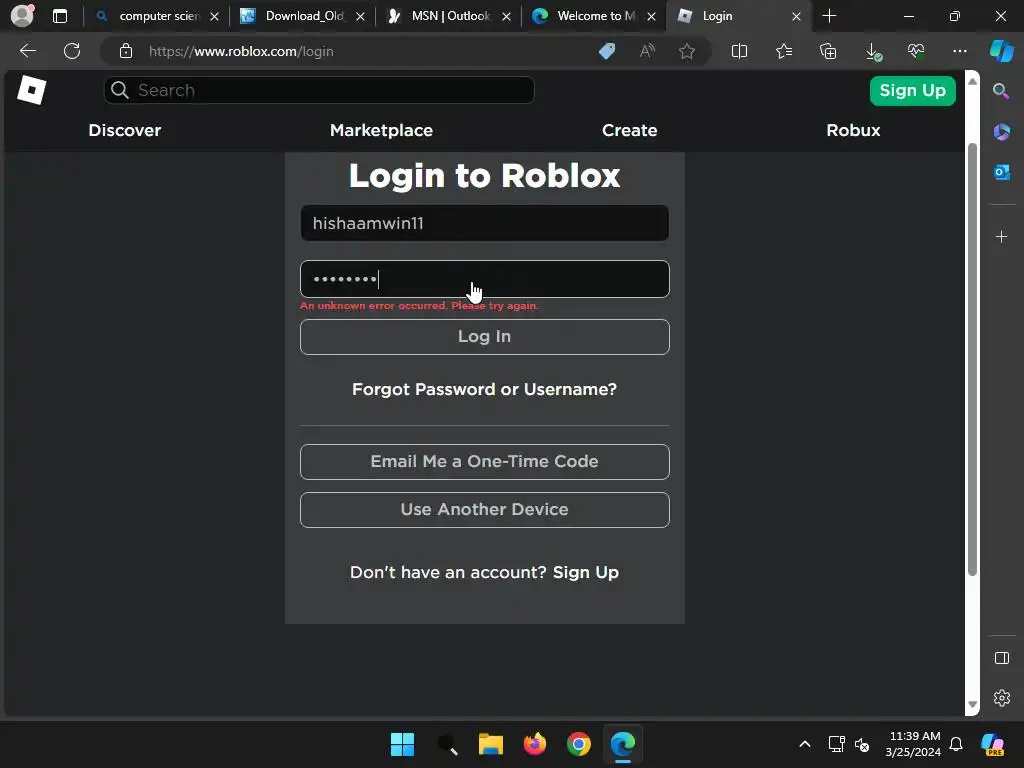Image resolution: width=1024 pixels, height=768 pixels.
Task: Go back using browser back arrow
Action: tap(27, 51)
